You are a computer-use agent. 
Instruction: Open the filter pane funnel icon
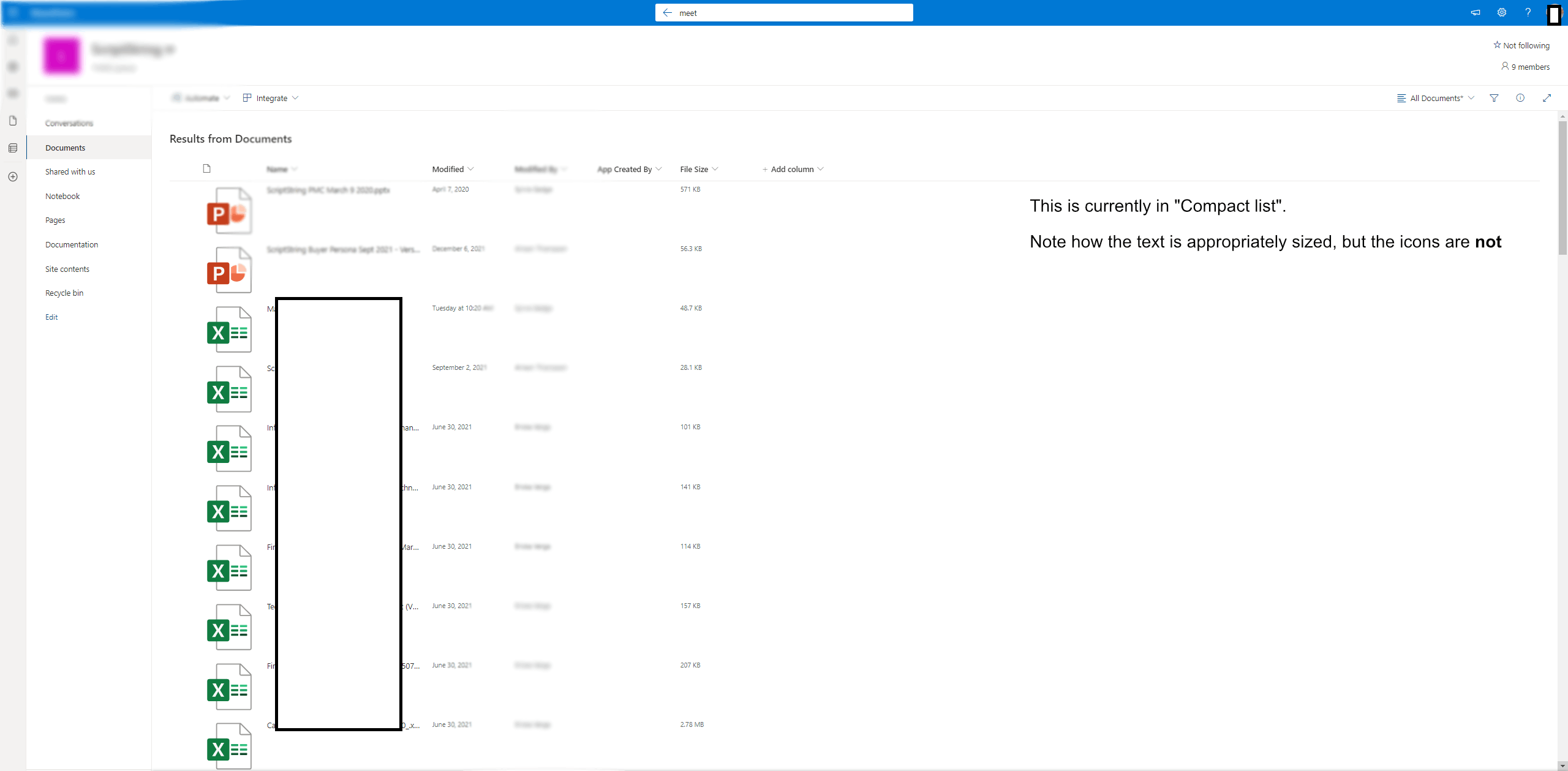coord(1494,98)
